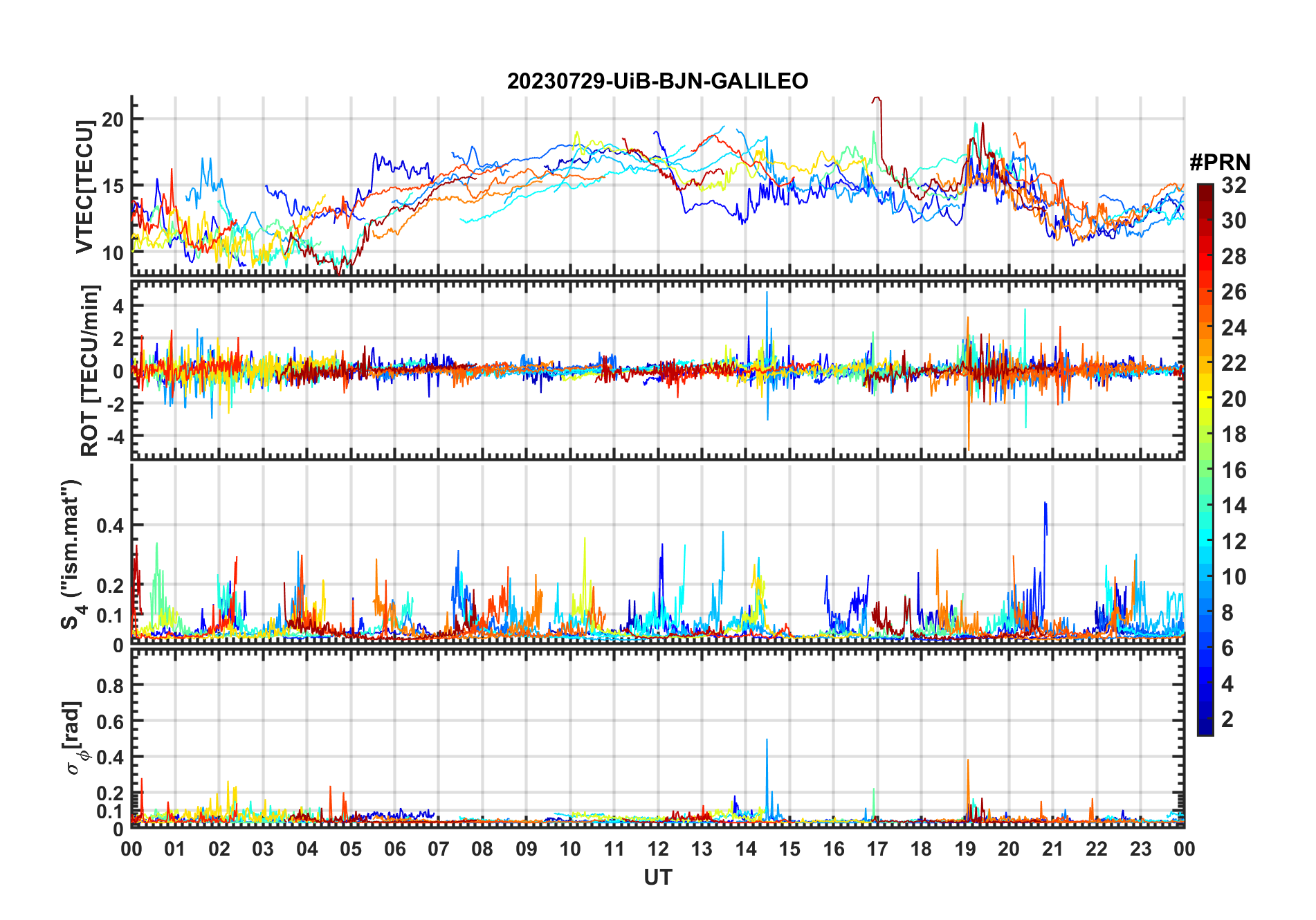
Task: Click the 19 tick label on UT axis
Action: (965, 849)
